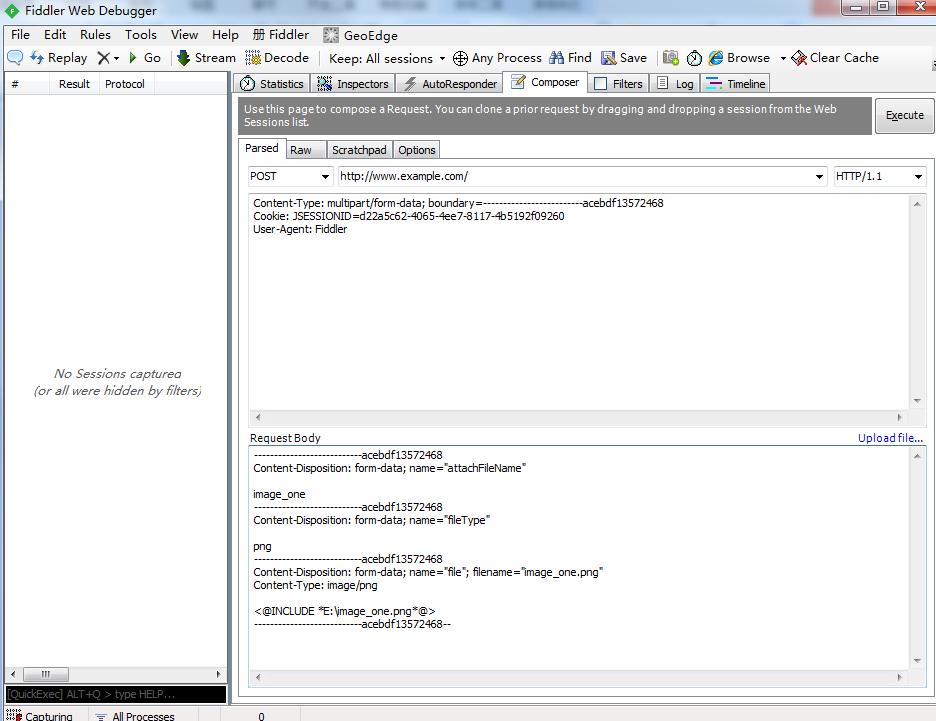Click sessions list horizontal scrollbar thumb

point(46,674)
